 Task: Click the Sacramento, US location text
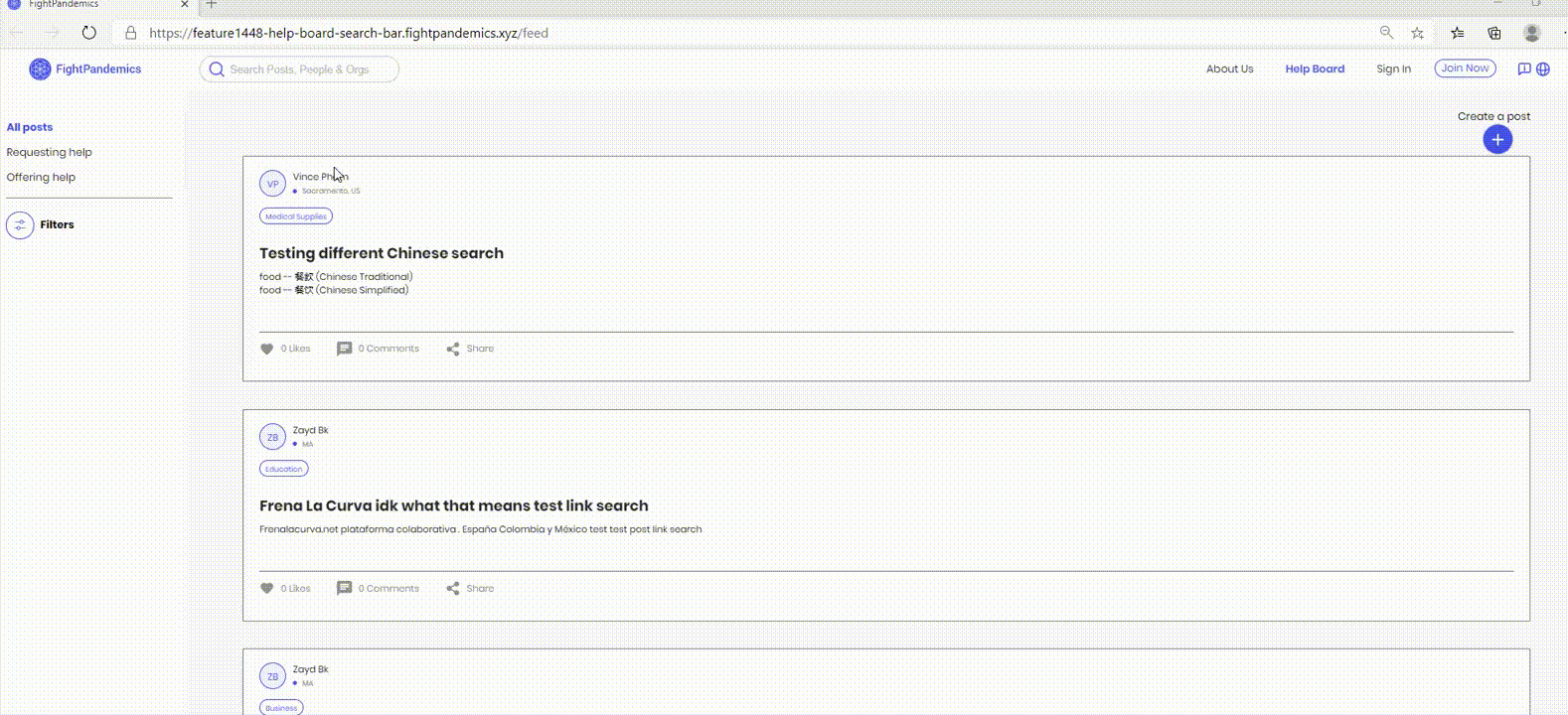331,191
